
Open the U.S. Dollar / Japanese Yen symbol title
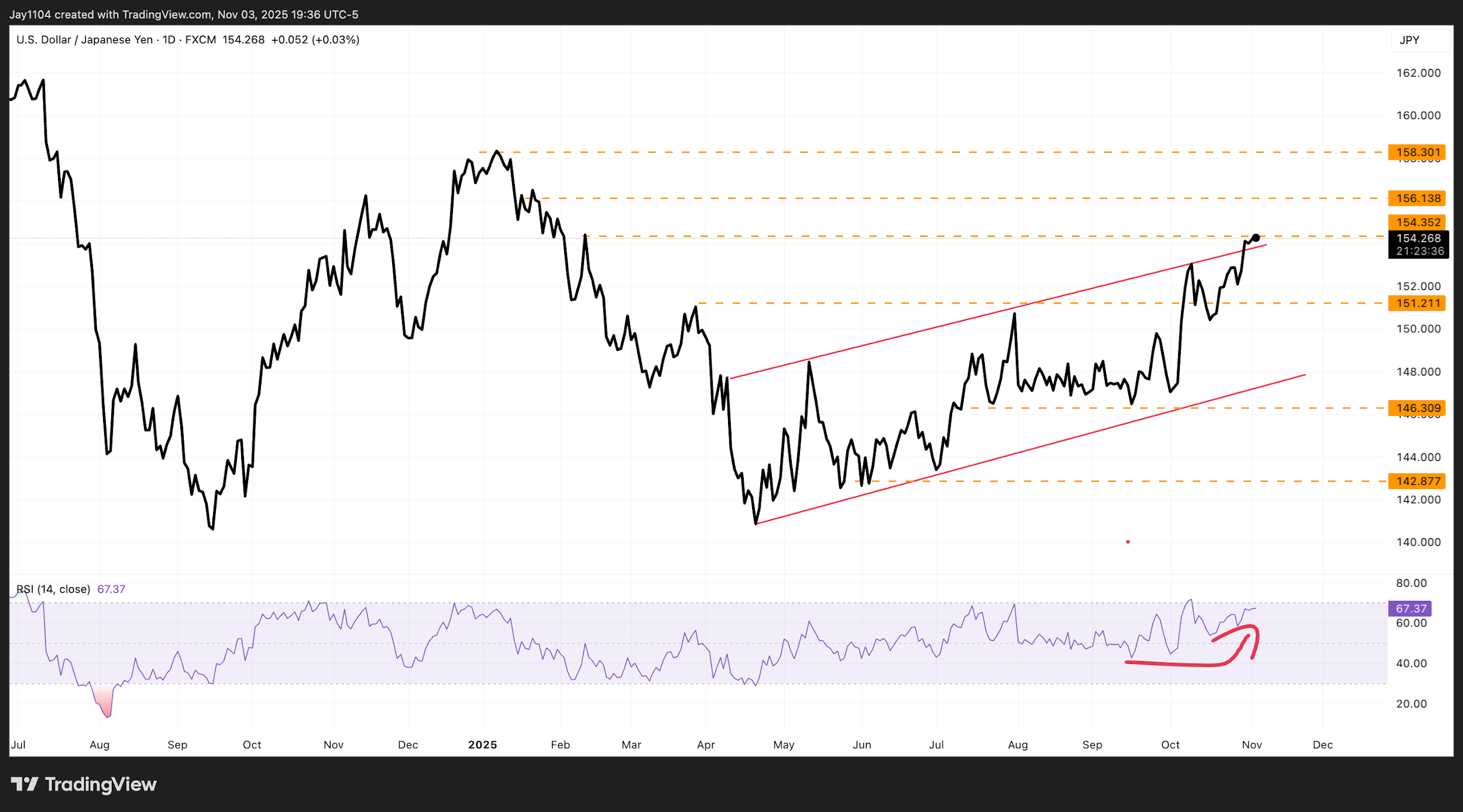tap(84, 40)
